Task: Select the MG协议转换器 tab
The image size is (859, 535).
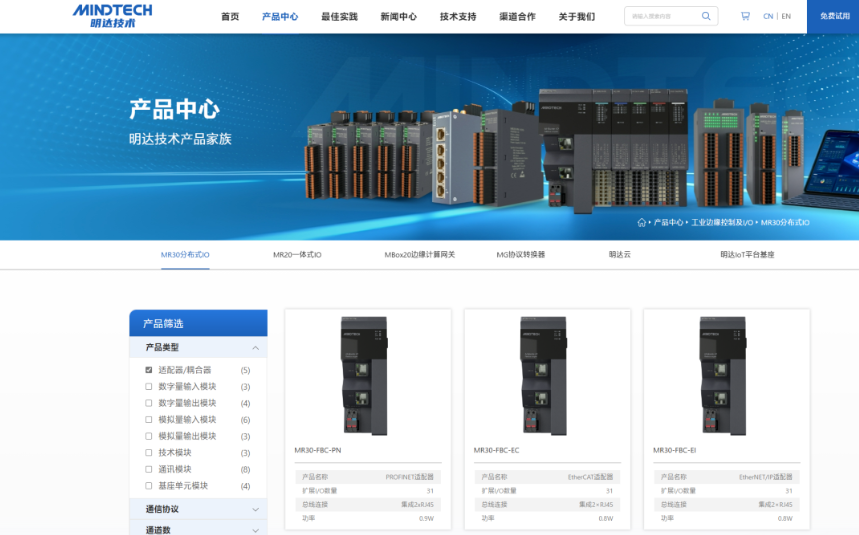Action: (520, 255)
